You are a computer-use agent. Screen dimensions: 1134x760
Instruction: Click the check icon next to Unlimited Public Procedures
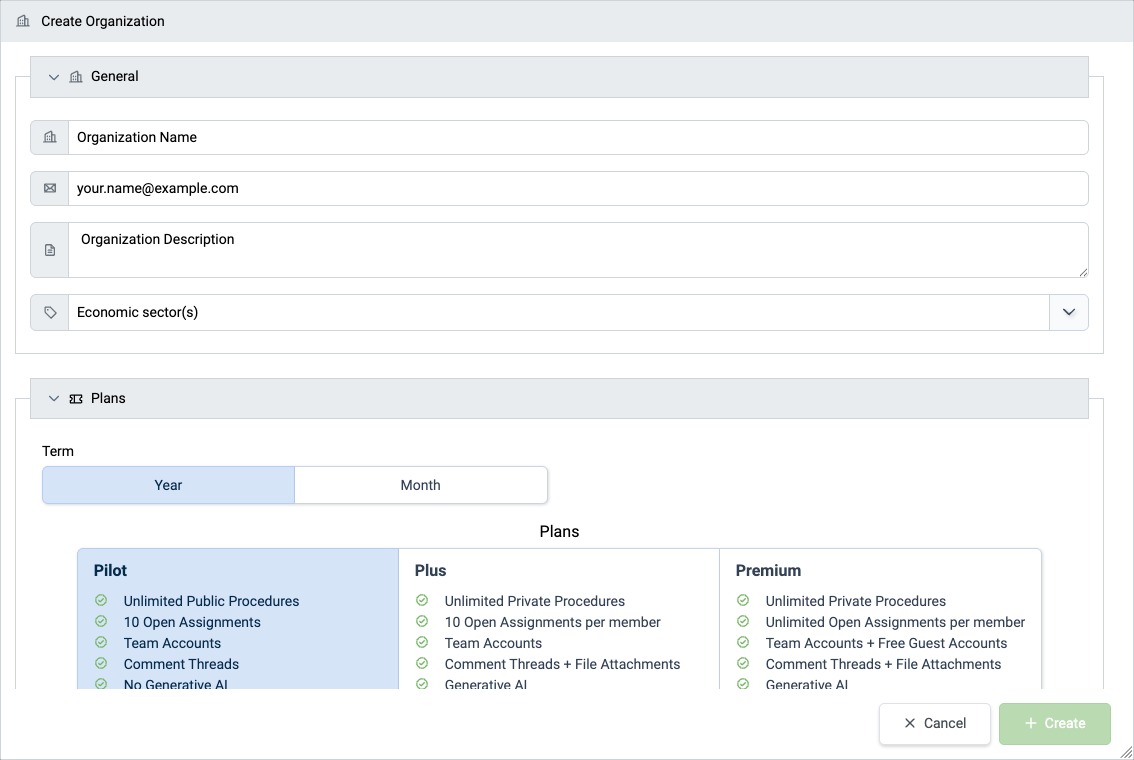[x=101, y=600]
